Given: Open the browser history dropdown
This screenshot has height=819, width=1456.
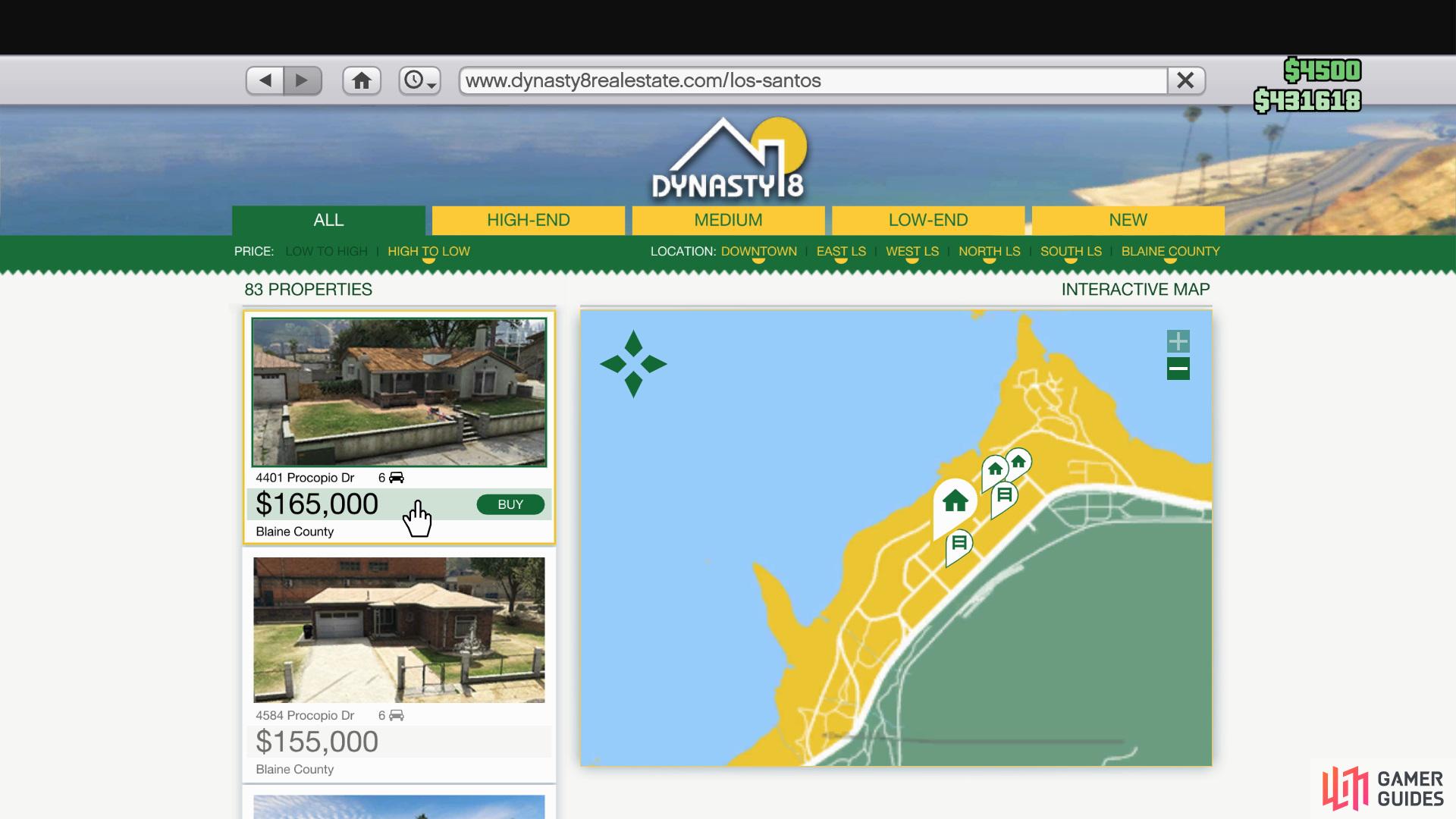Looking at the screenshot, I should [420, 80].
